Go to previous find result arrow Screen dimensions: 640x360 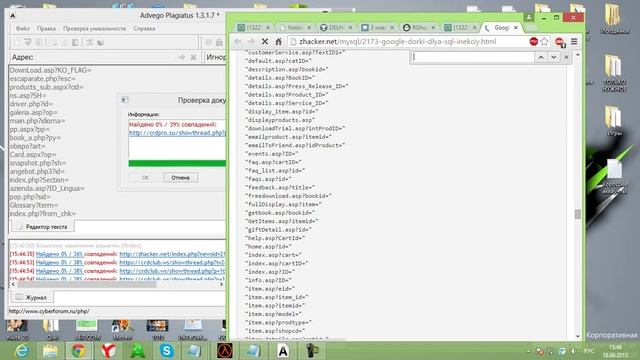[x=541, y=57]
